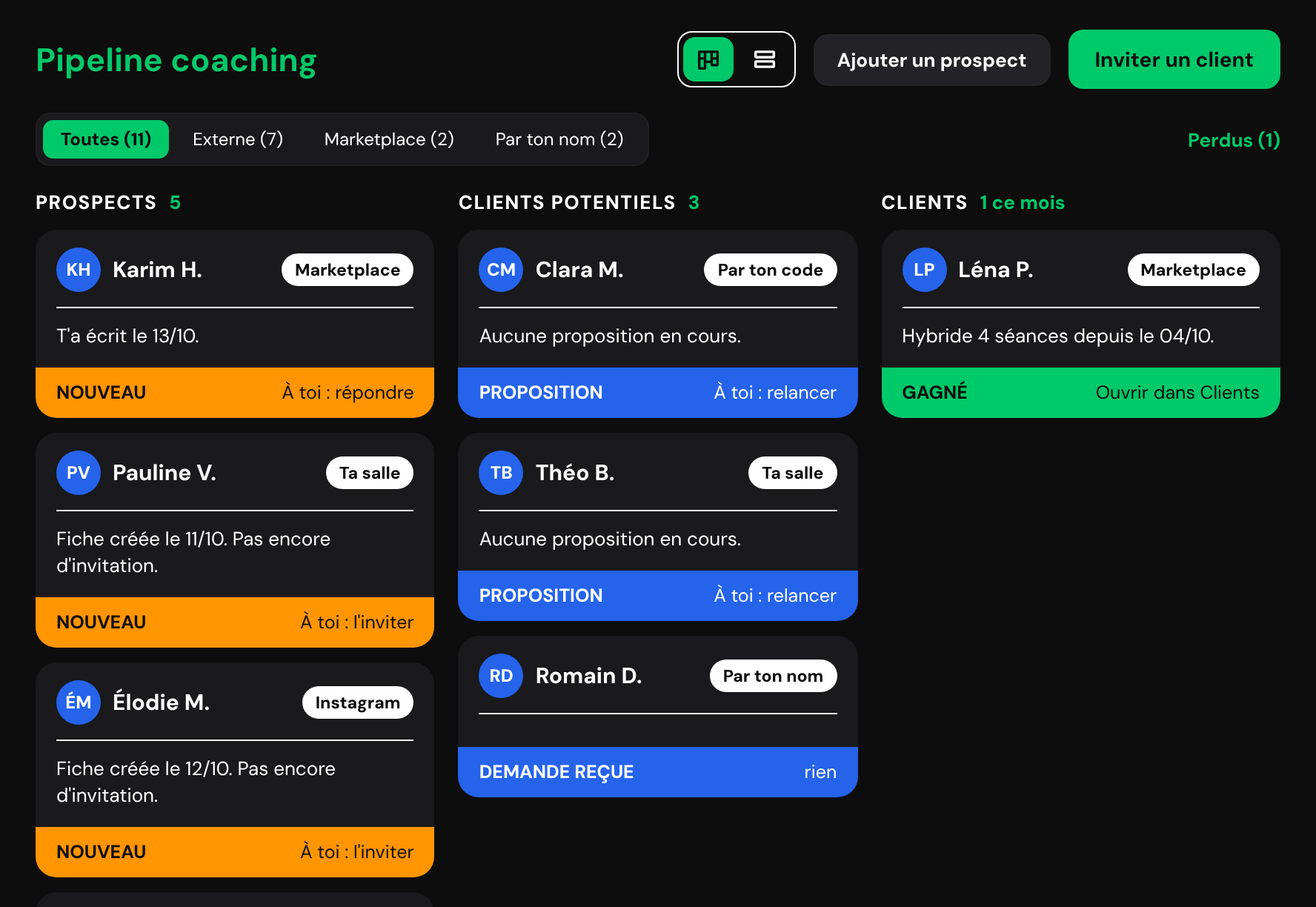
Task: Click the Par ton code tag on Clara M.
Action: [771, 270]
